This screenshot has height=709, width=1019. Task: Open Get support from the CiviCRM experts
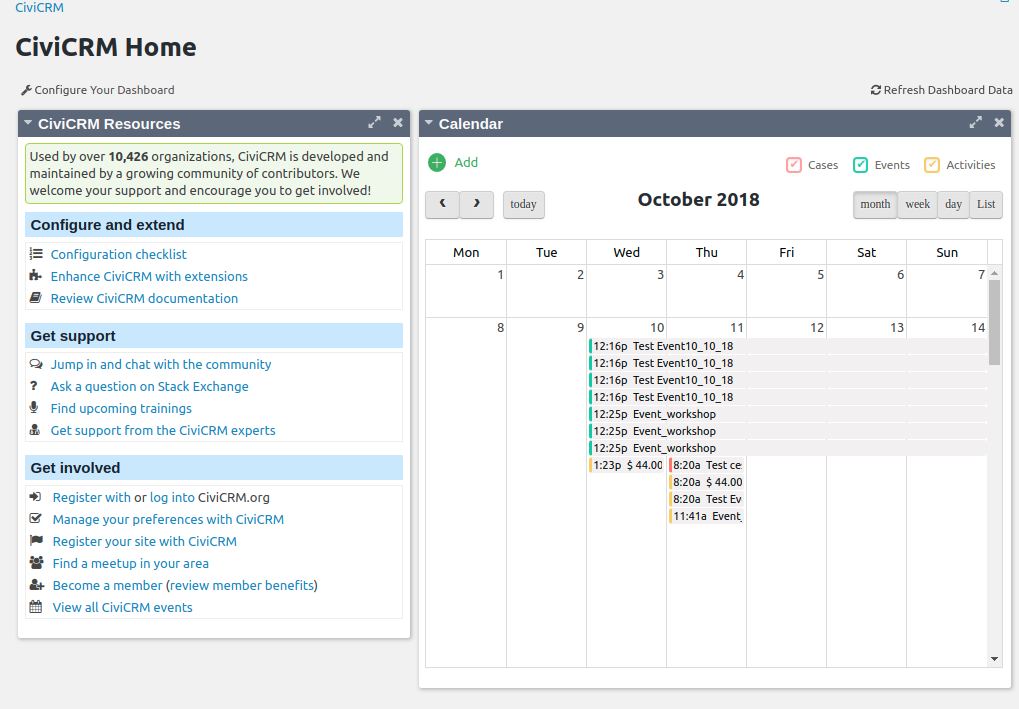pos(163,430)
